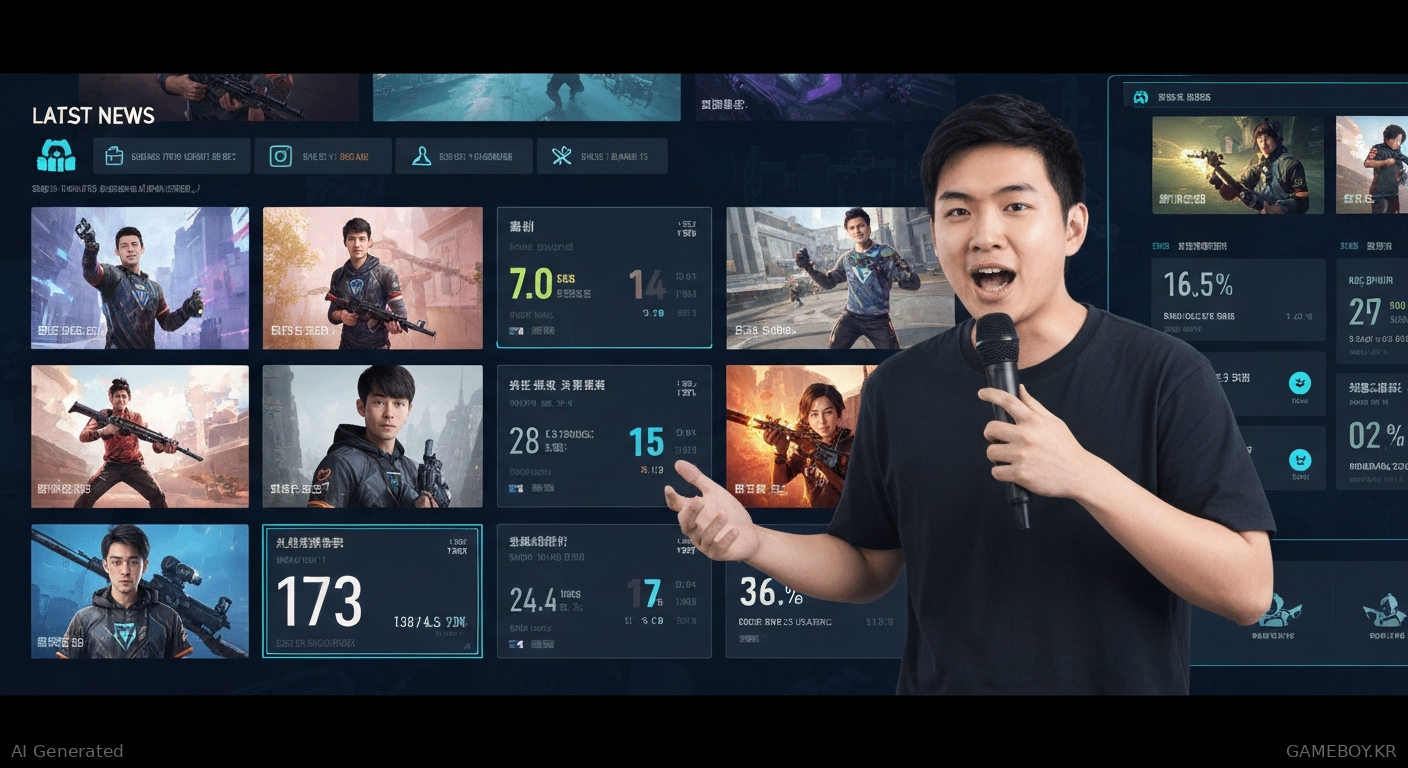1408x768 pixels.
Task: Open the card of man shouldering rifle in desert
Action: click(x=140, y=436)
